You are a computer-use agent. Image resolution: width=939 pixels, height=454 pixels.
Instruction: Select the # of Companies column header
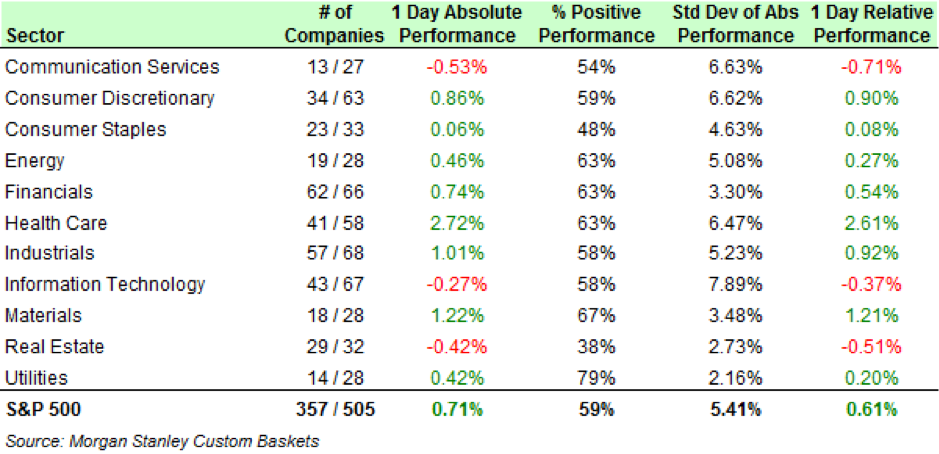[x=335, y=24]
